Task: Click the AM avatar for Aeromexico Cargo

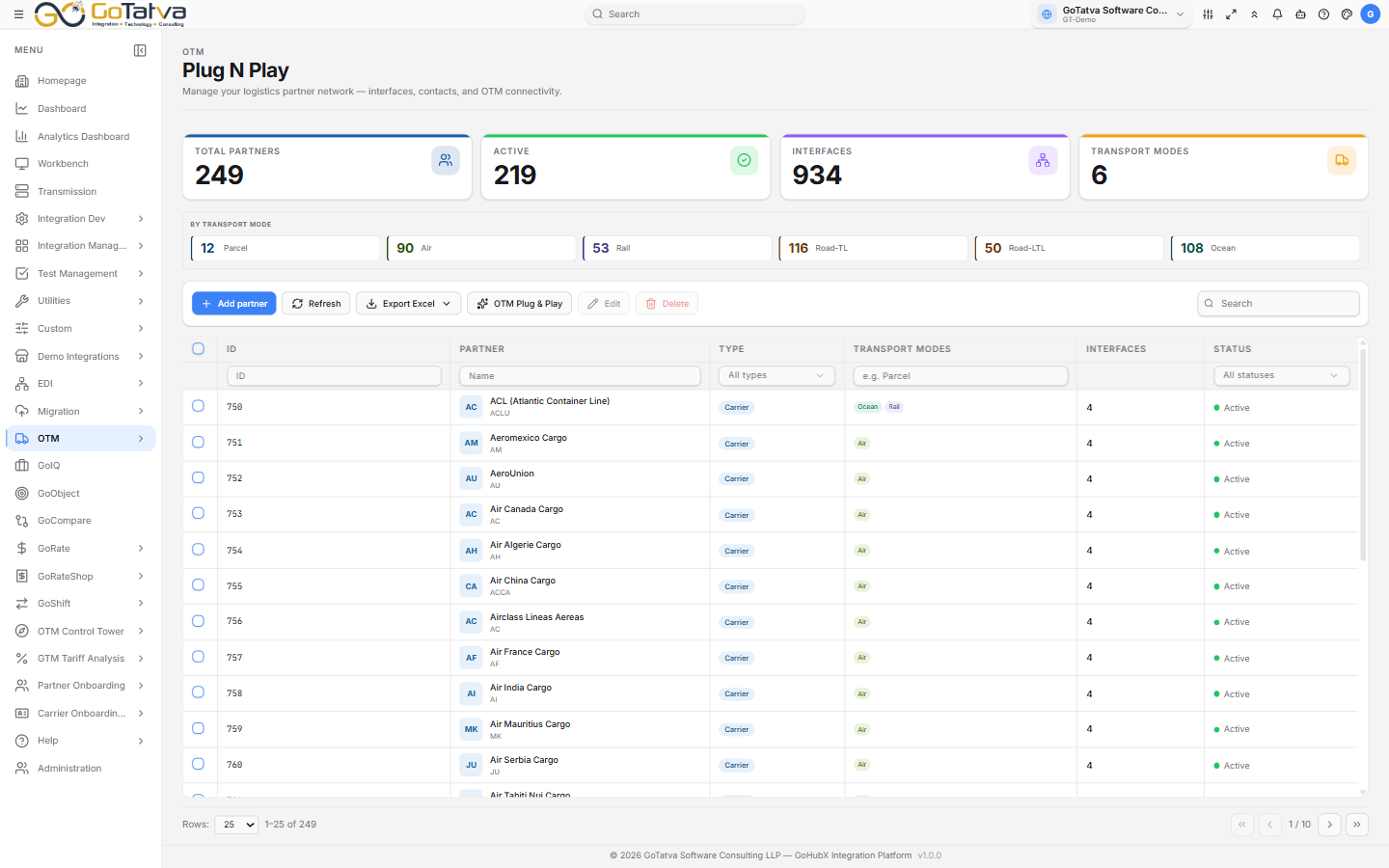Action: [x=471, y=443]
